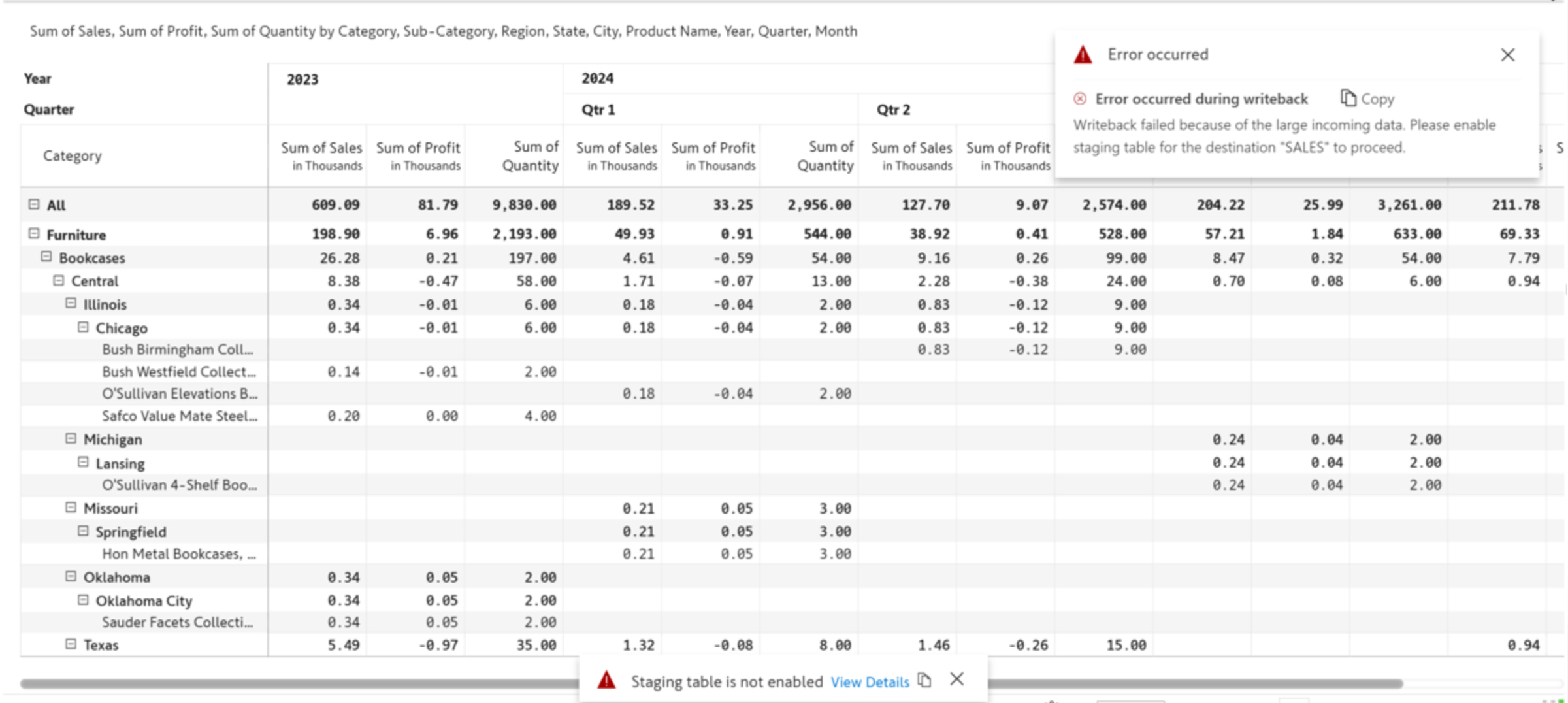Collapse the Furniture category

(x=34, y=233)
